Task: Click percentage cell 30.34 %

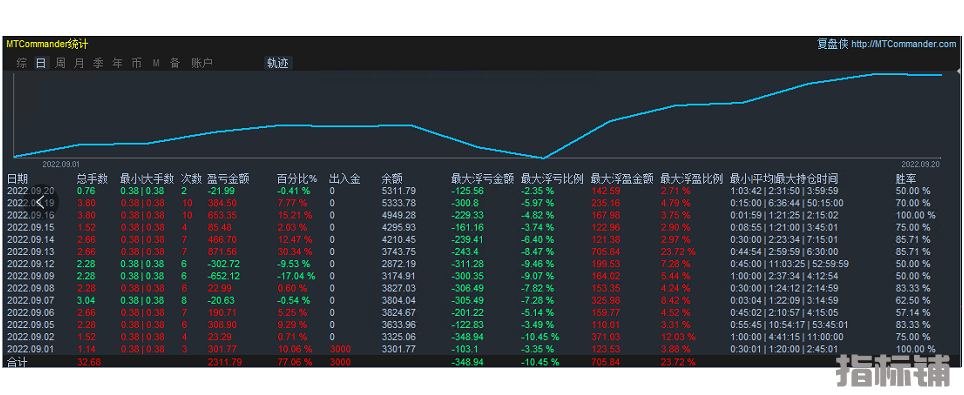Action: point(294,252)
